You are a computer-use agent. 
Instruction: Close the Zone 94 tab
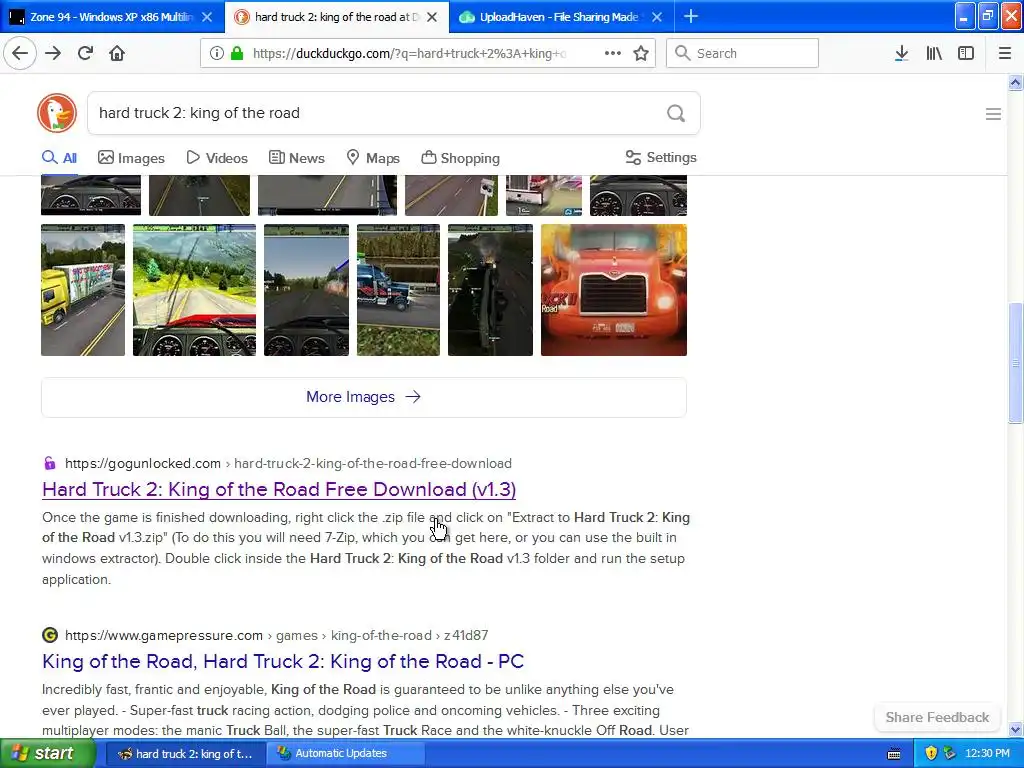coord(207,17)
